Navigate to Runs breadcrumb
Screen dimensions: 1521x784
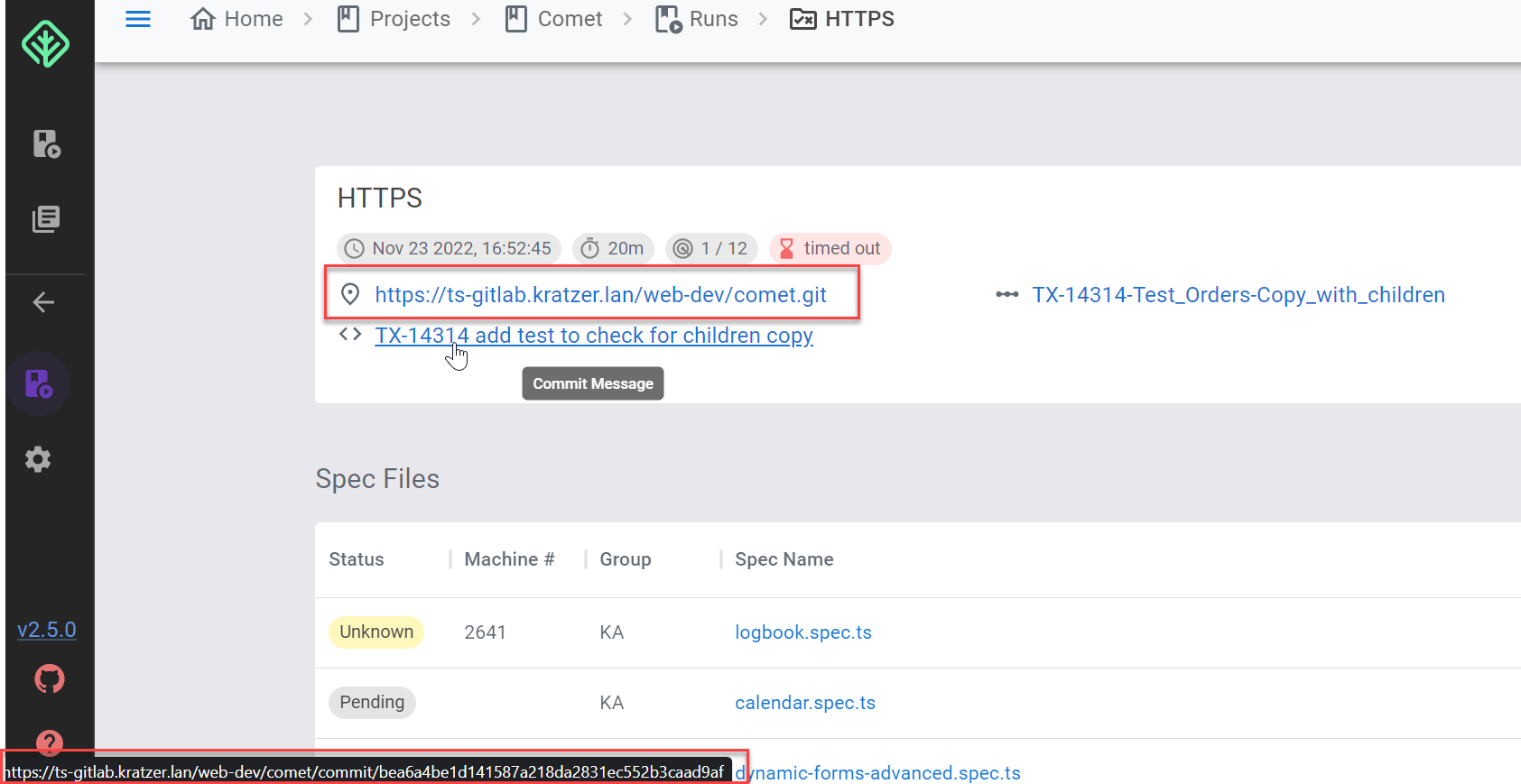pos(696,19)
